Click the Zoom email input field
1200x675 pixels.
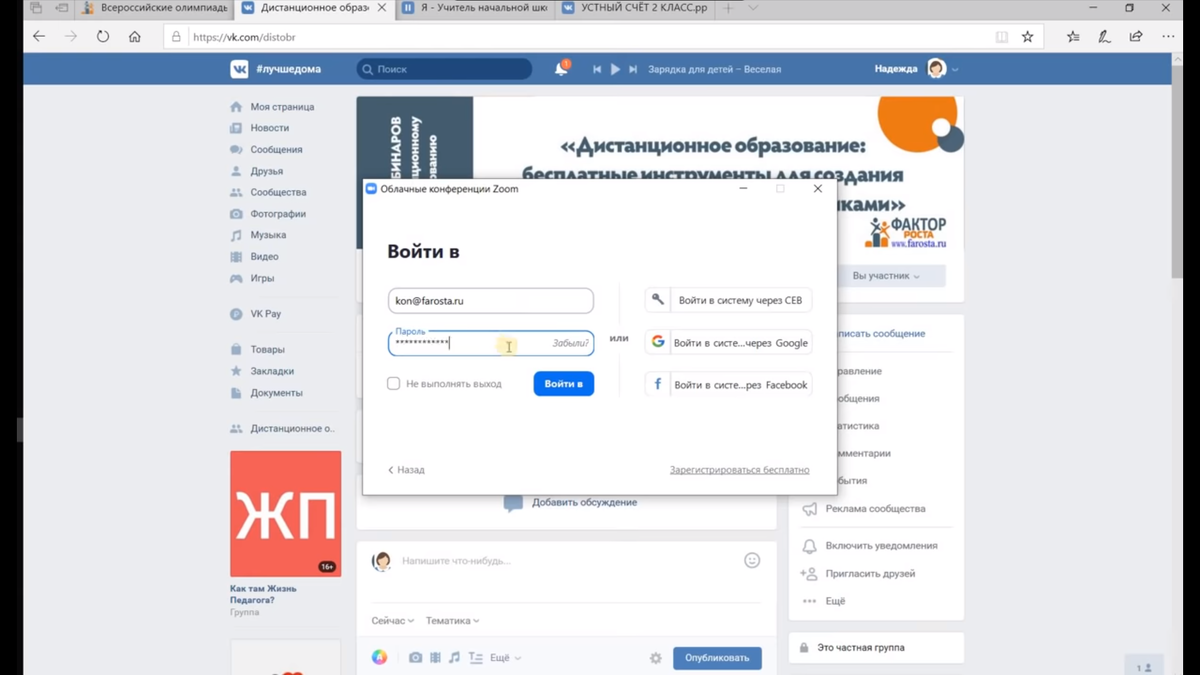pyautogui.click(x=491, y=300)
